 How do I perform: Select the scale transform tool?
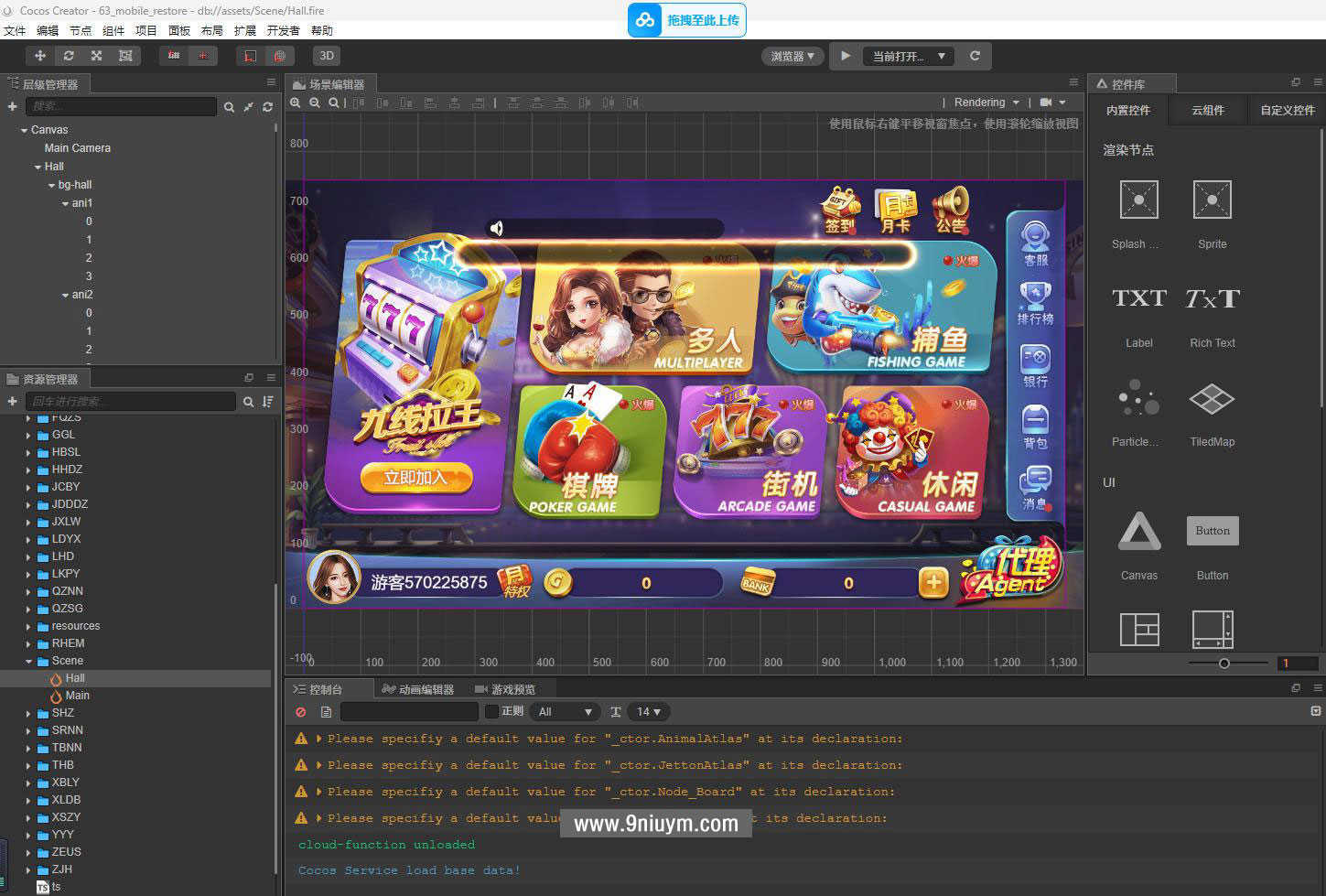click(96, 56)
